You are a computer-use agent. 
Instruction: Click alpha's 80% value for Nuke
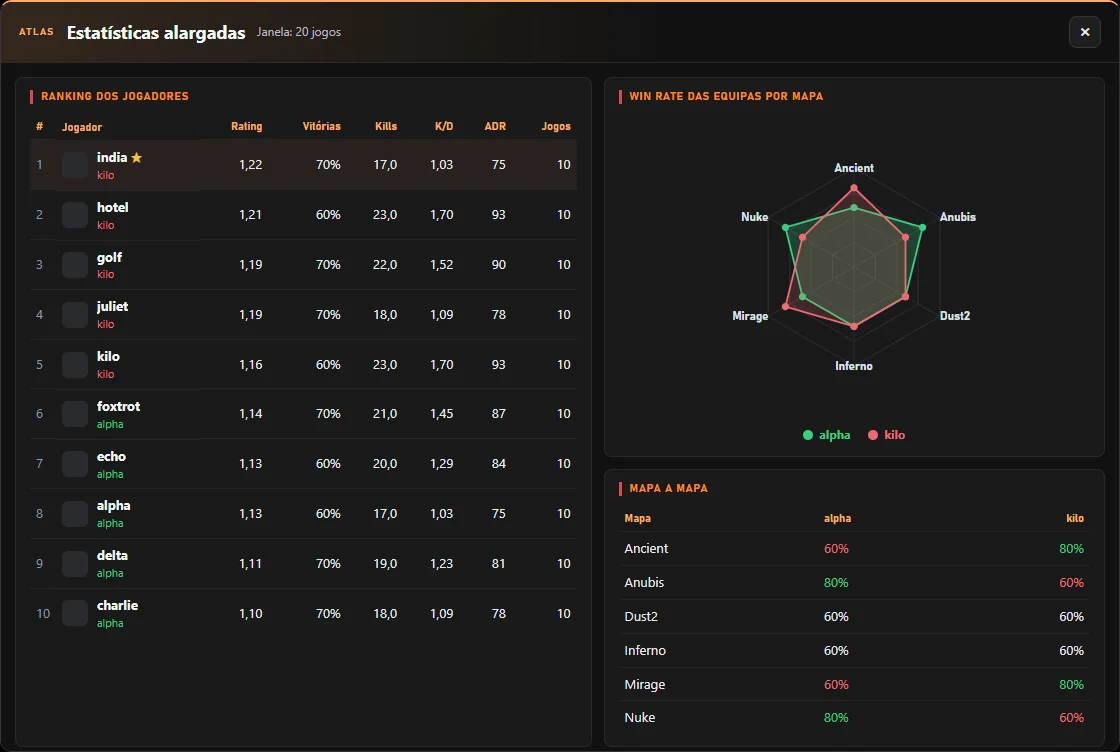point(836,718)
